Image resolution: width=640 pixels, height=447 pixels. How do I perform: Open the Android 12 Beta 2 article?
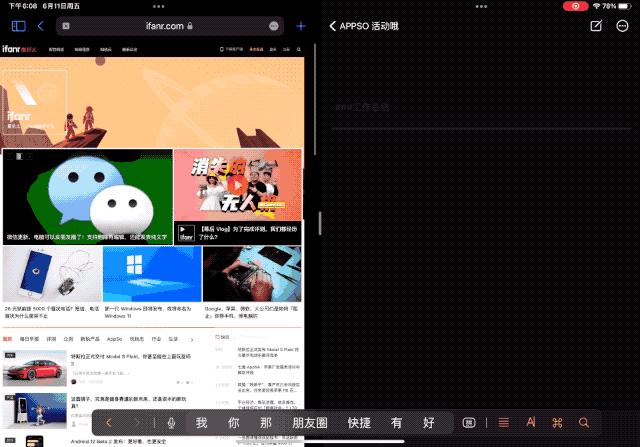click(x=118, y=442)
